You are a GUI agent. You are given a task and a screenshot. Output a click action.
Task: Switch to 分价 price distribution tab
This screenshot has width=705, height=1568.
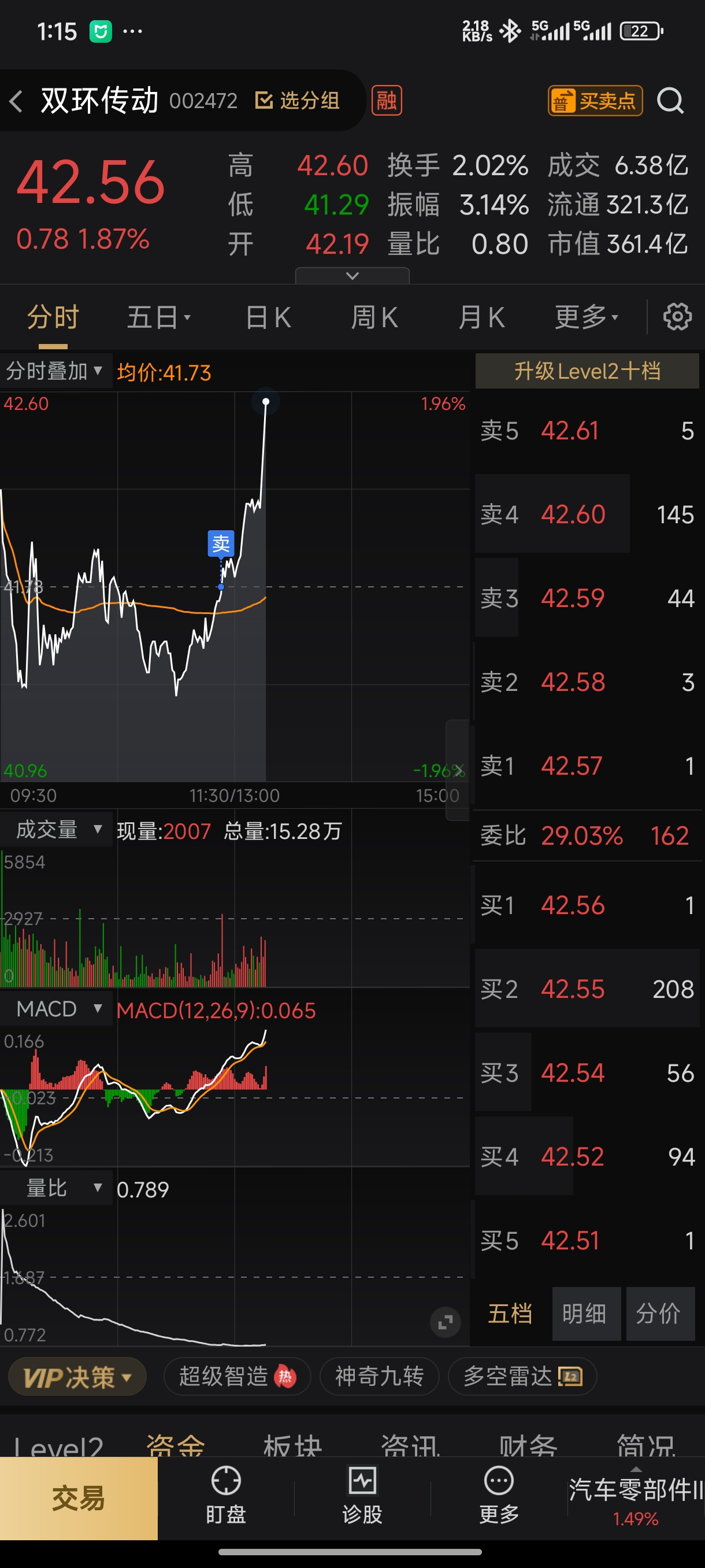click(661, 1314)
